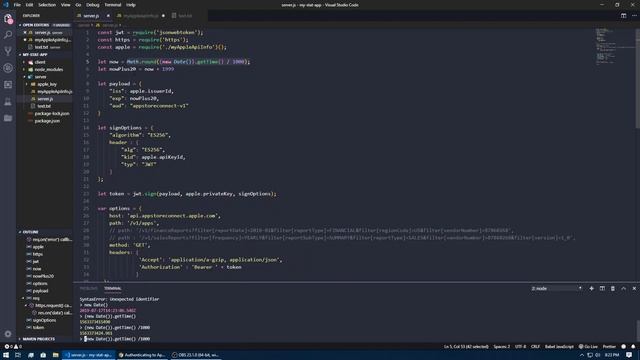
Task: Add a new terminal with plus icon
Action: [591, 288]
